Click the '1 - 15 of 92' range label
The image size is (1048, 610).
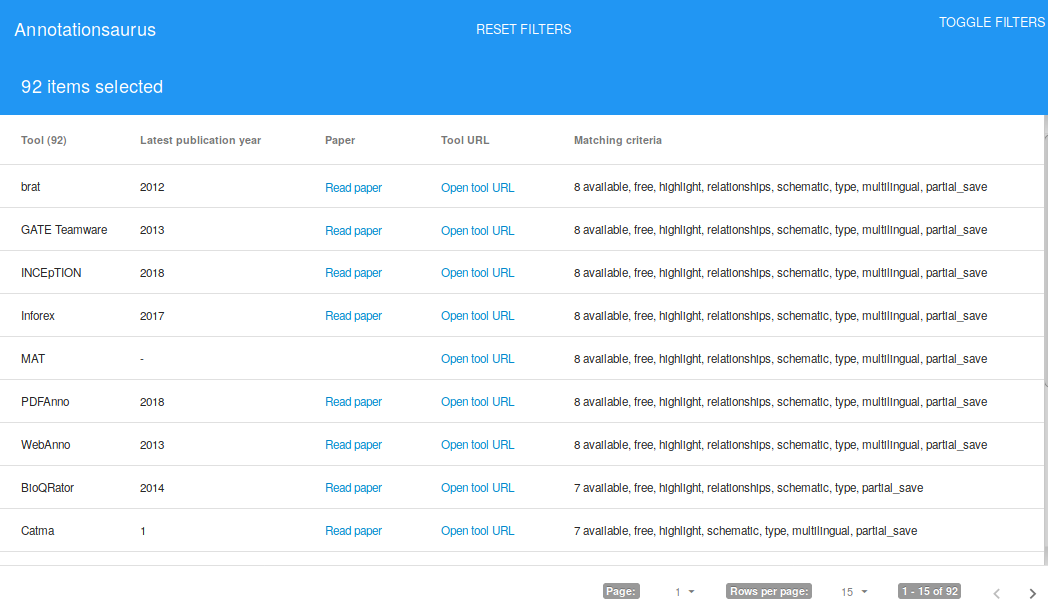coord(930,591)
